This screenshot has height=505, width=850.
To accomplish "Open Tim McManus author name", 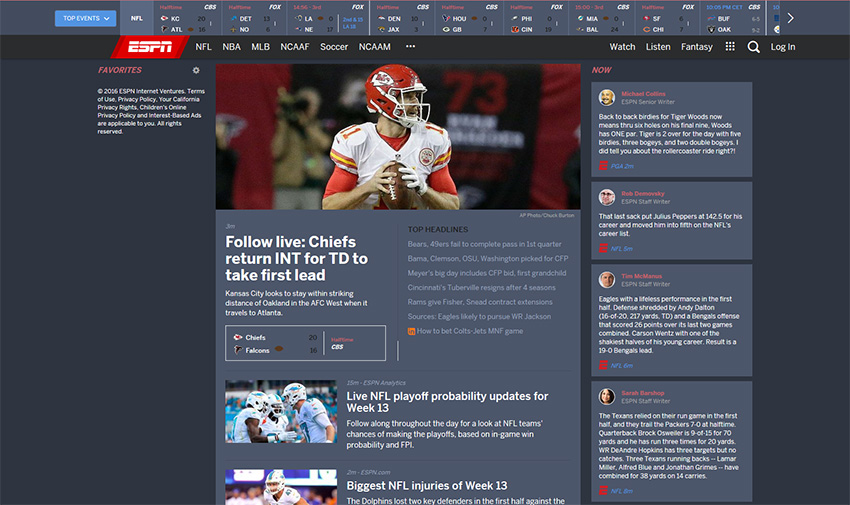I will [x=641, y=276].
